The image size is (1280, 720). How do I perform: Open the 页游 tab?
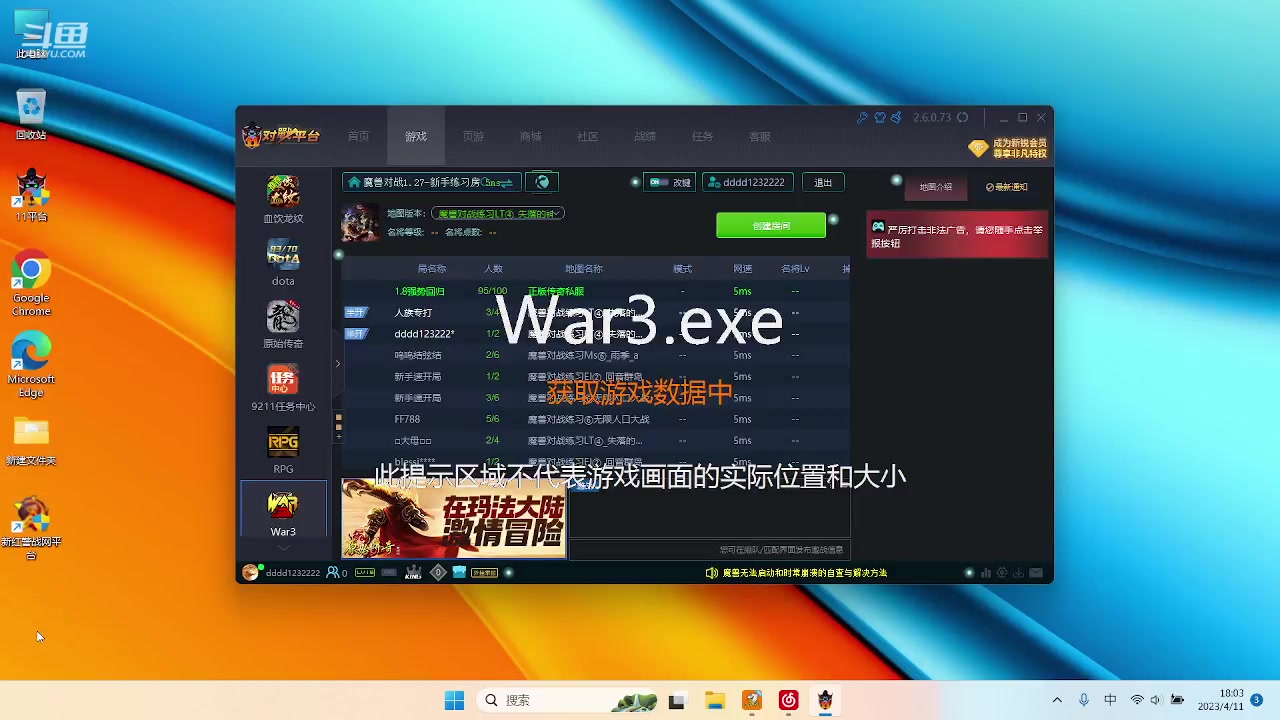point(473,137)
